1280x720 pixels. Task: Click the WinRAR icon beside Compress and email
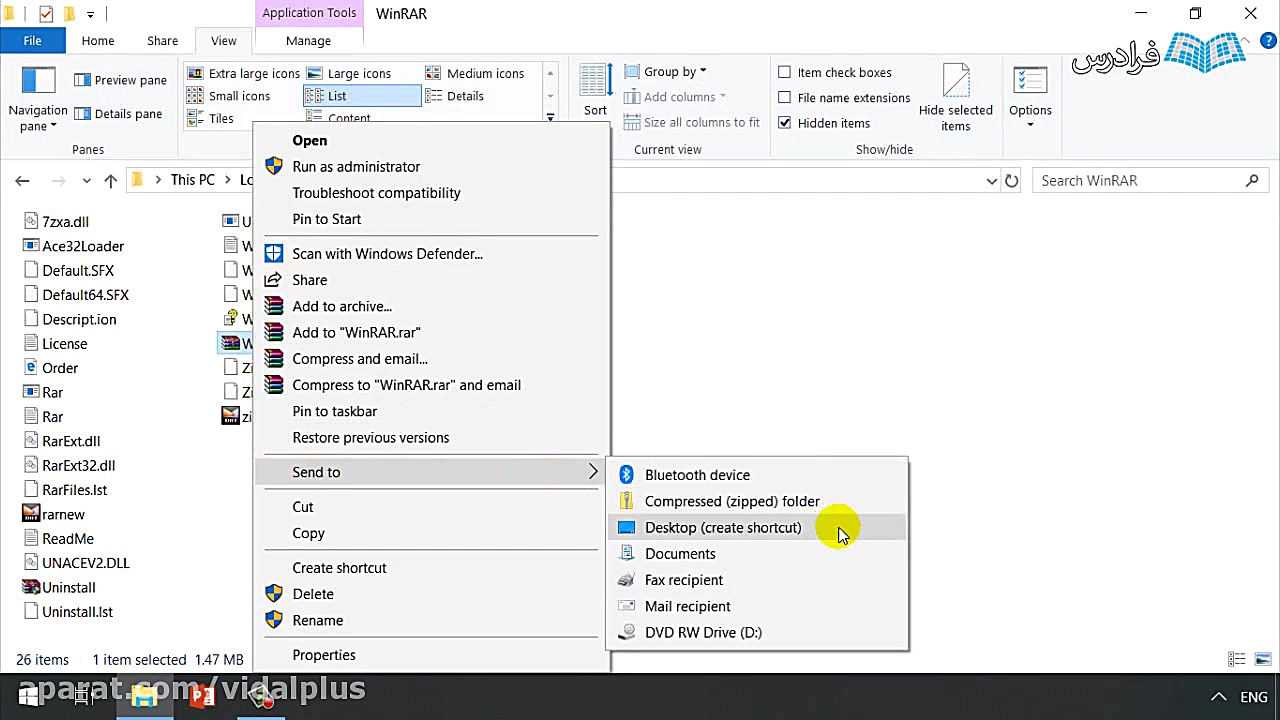click(273, 359)
